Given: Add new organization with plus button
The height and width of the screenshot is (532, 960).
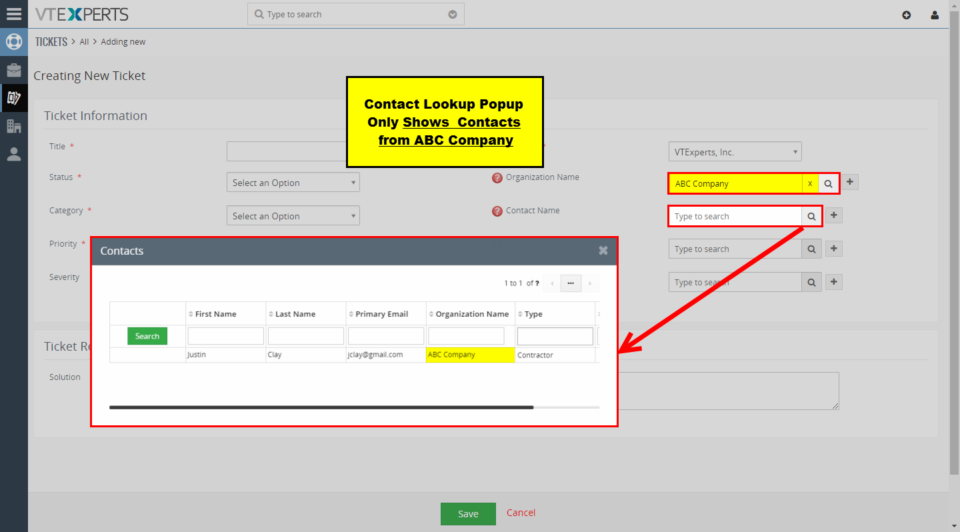Looking at the screenshot, I should click(x=850, y=182).
